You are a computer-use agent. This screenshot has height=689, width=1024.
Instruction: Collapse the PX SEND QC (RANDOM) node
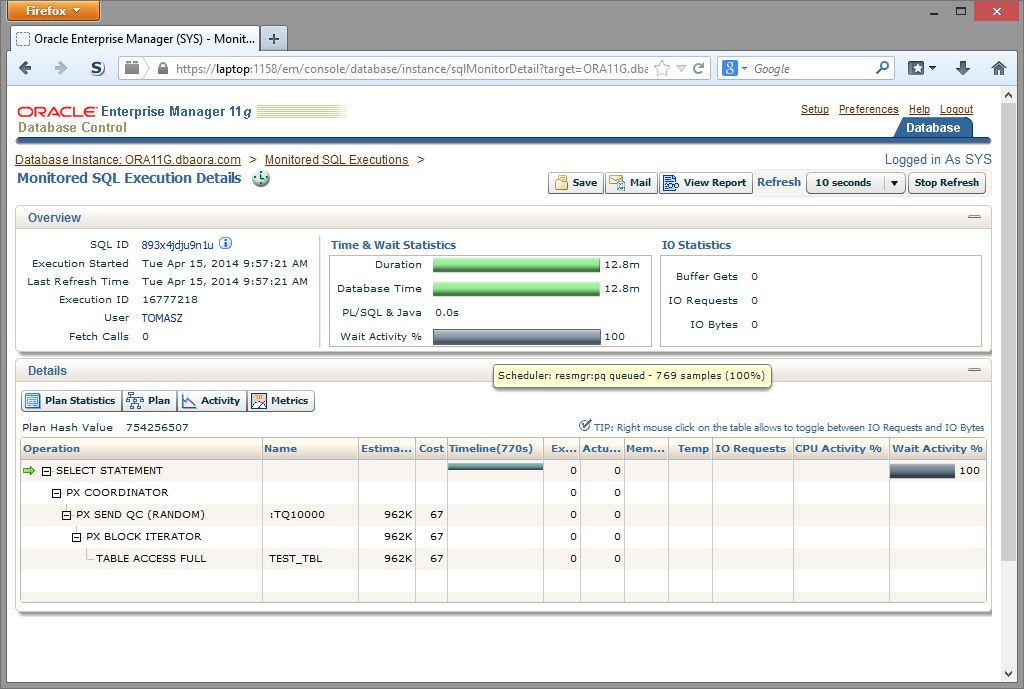[66, 515]
